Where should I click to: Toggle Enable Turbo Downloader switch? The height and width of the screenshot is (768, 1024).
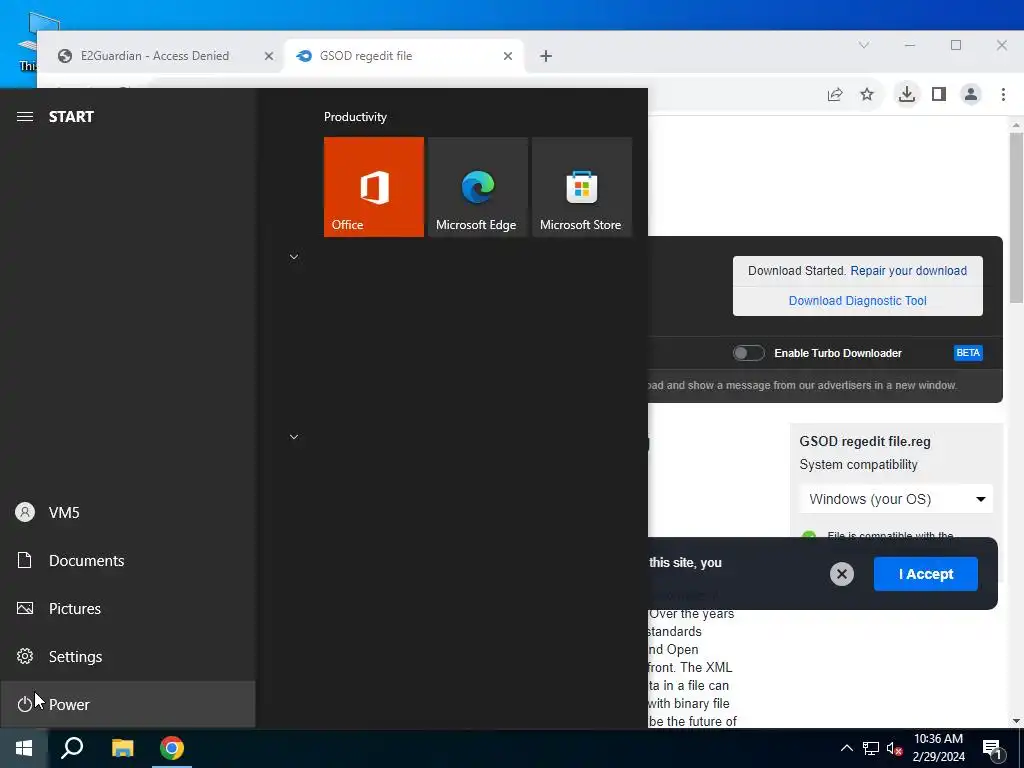click(748, 353)
